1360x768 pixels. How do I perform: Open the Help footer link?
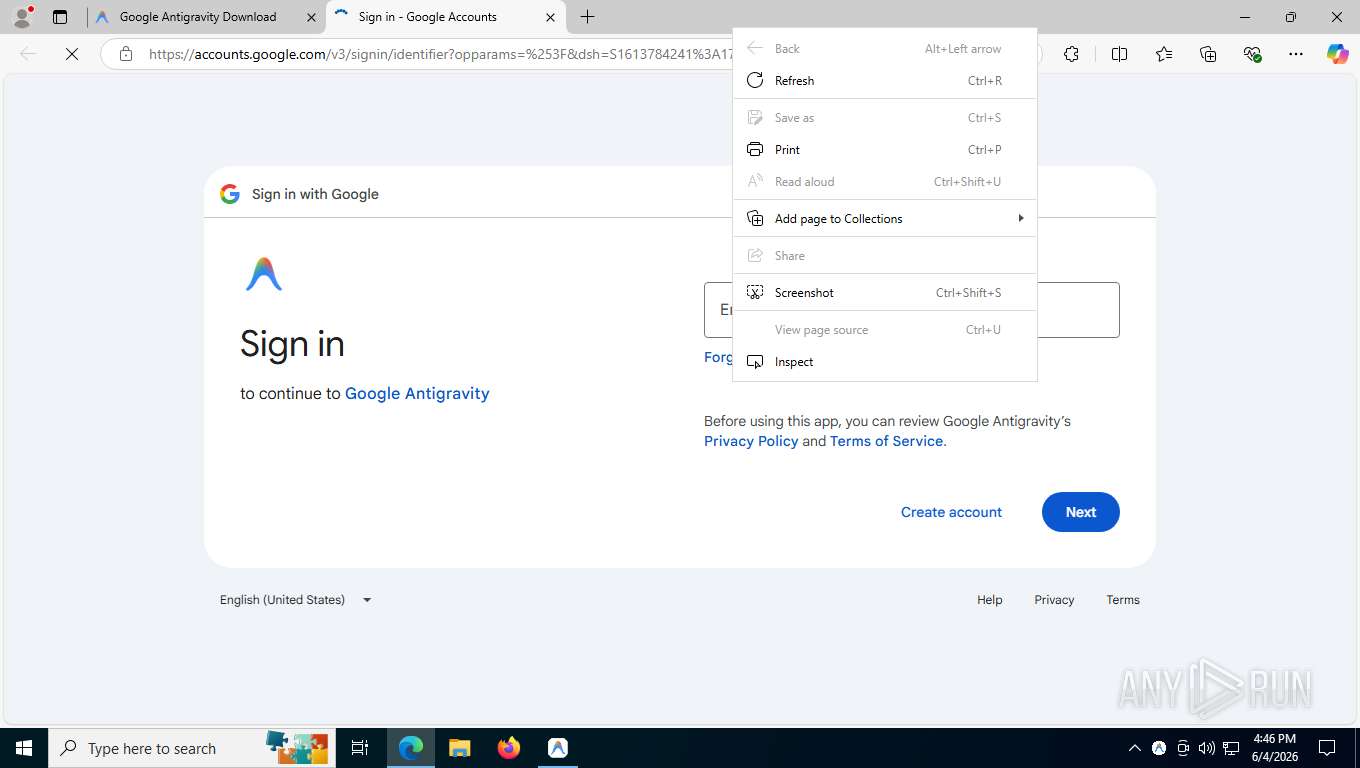point(990,600)
